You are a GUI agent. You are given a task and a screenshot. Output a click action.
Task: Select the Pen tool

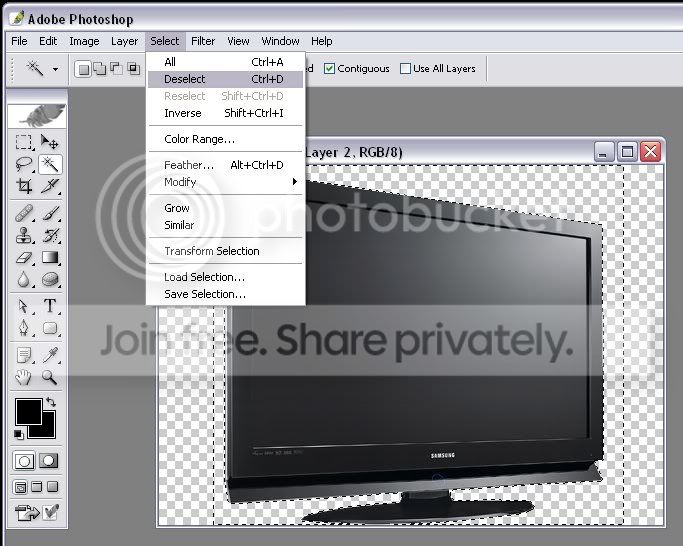[24, 328]
